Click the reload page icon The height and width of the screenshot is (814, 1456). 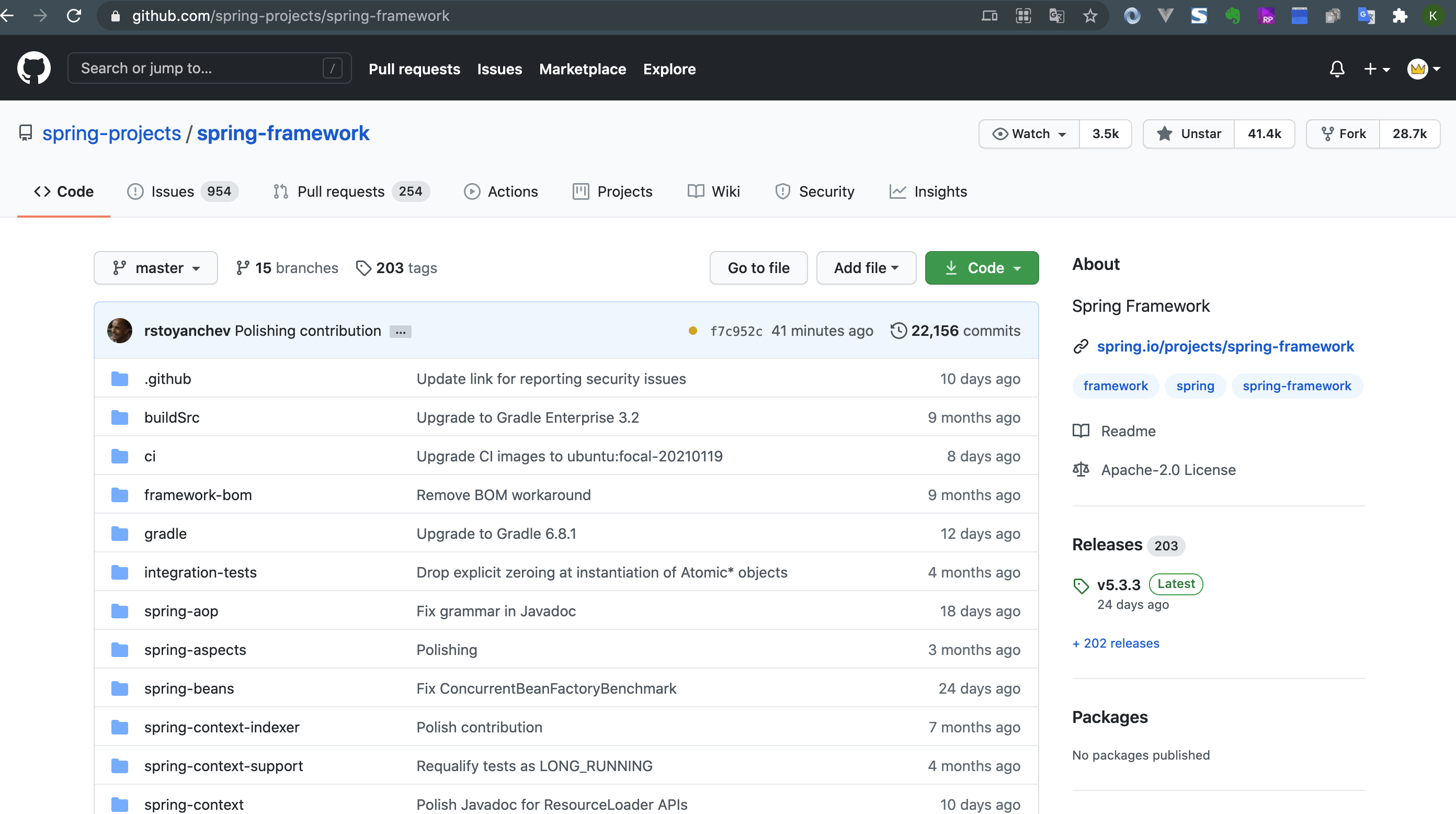pyautogui.click(x=74, y=16)
